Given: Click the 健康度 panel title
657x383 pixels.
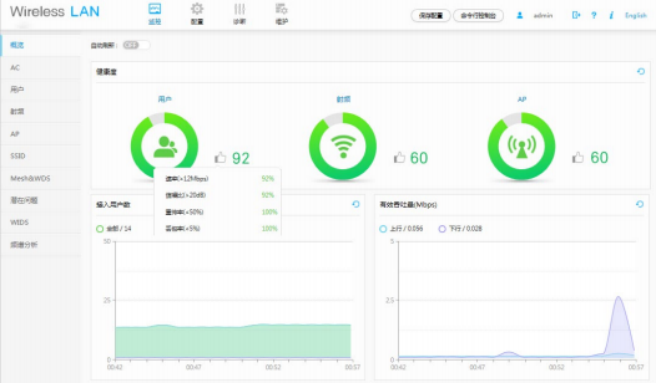Looking at the screenshot, I should point(106,72).
